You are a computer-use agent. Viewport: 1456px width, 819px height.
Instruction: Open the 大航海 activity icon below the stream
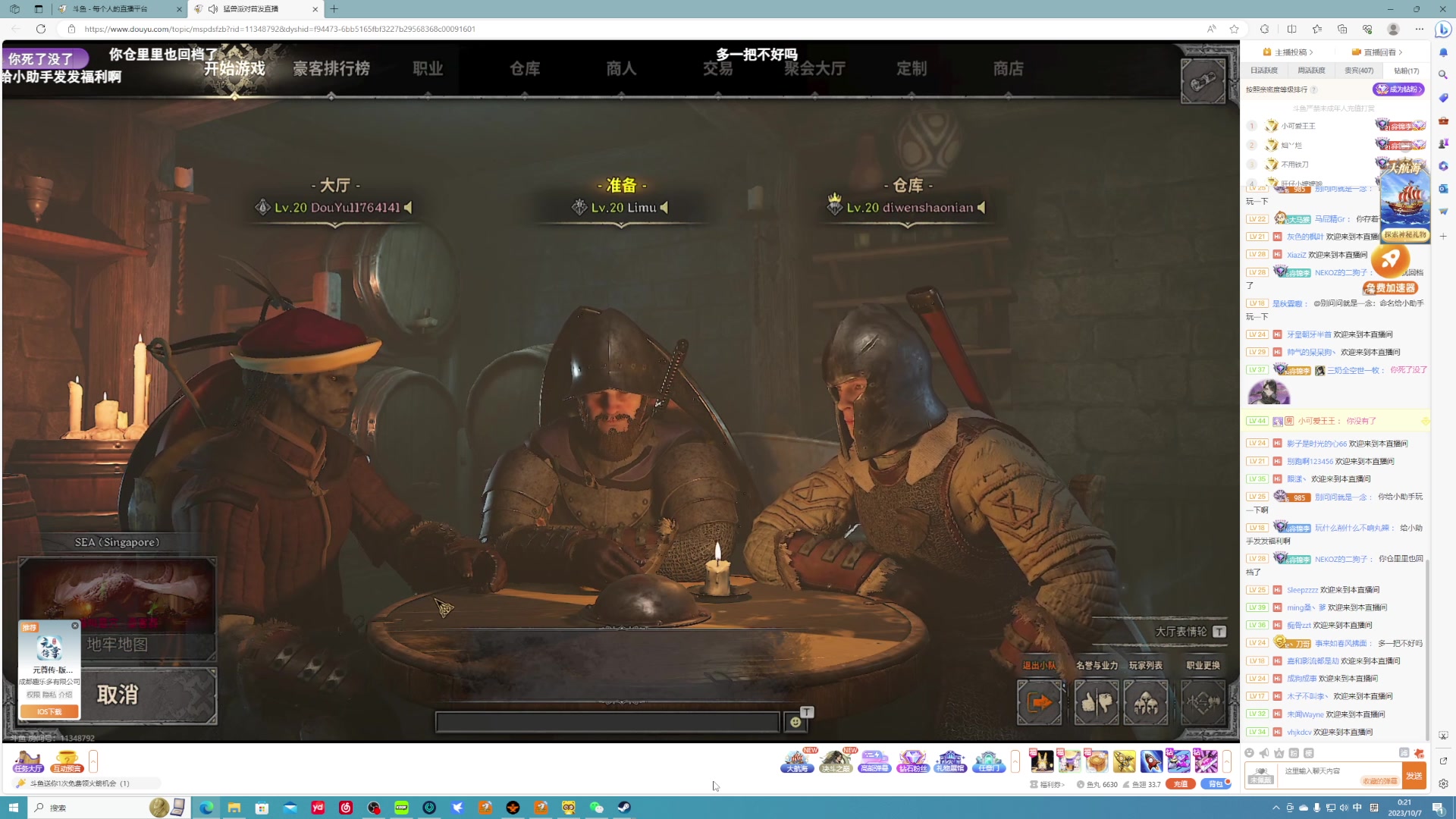797,761
